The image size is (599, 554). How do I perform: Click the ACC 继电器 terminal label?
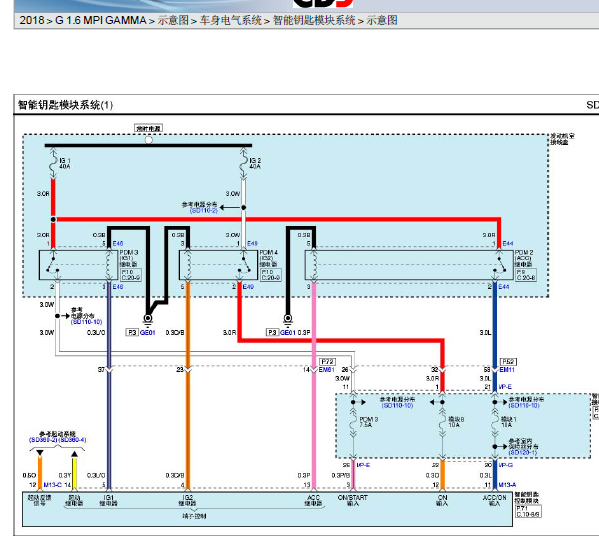(314, 501)
